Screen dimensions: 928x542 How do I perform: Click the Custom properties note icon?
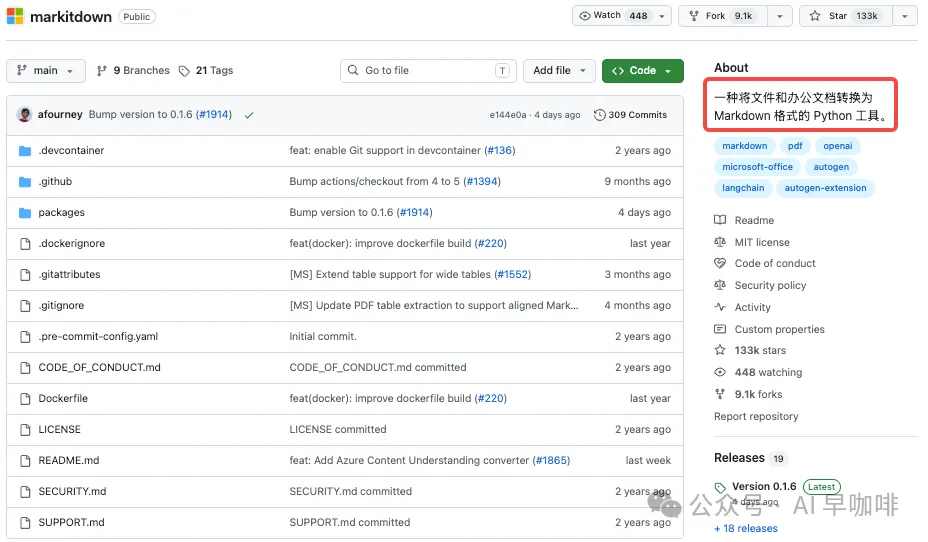tap(720, 329)
